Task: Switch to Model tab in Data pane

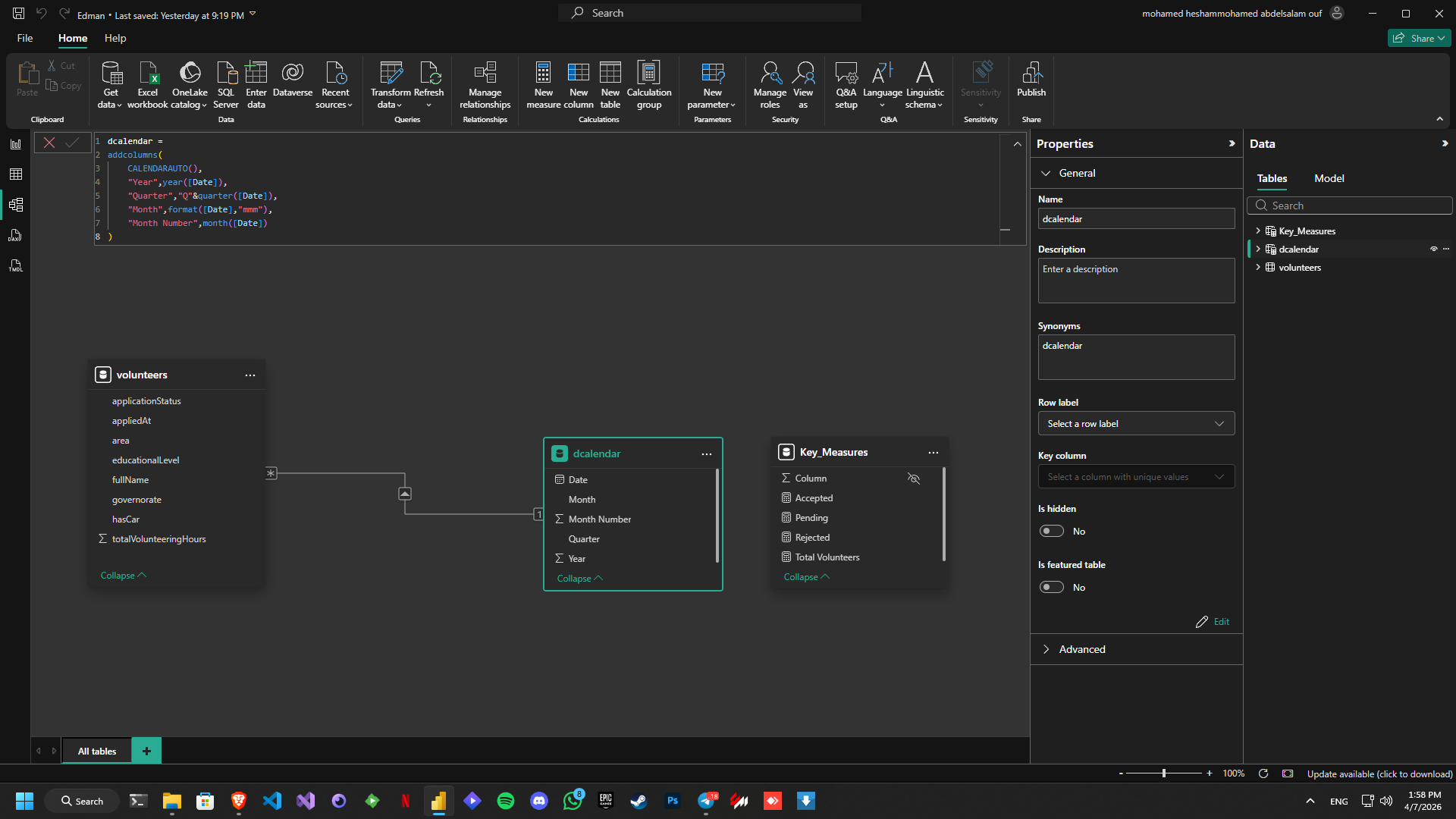Action: [x=1329, y=178]
